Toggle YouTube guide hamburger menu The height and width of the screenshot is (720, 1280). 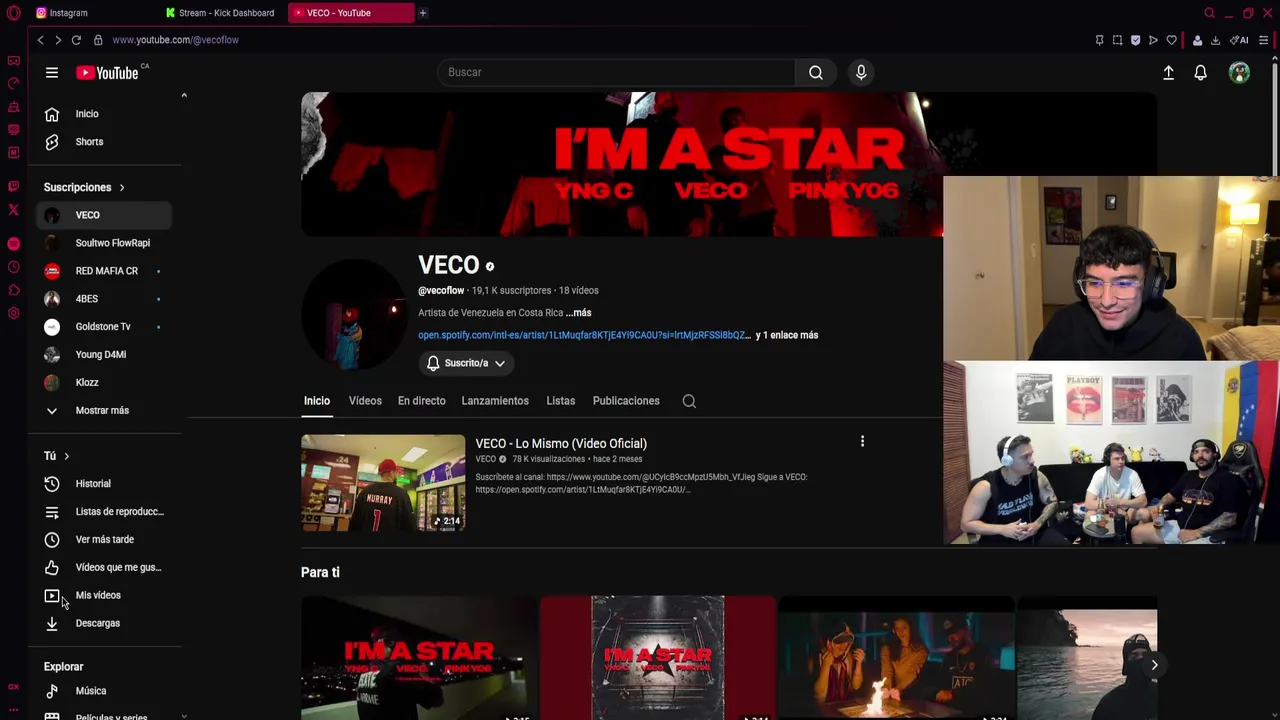pyautogui.click(x=52, y=72)
